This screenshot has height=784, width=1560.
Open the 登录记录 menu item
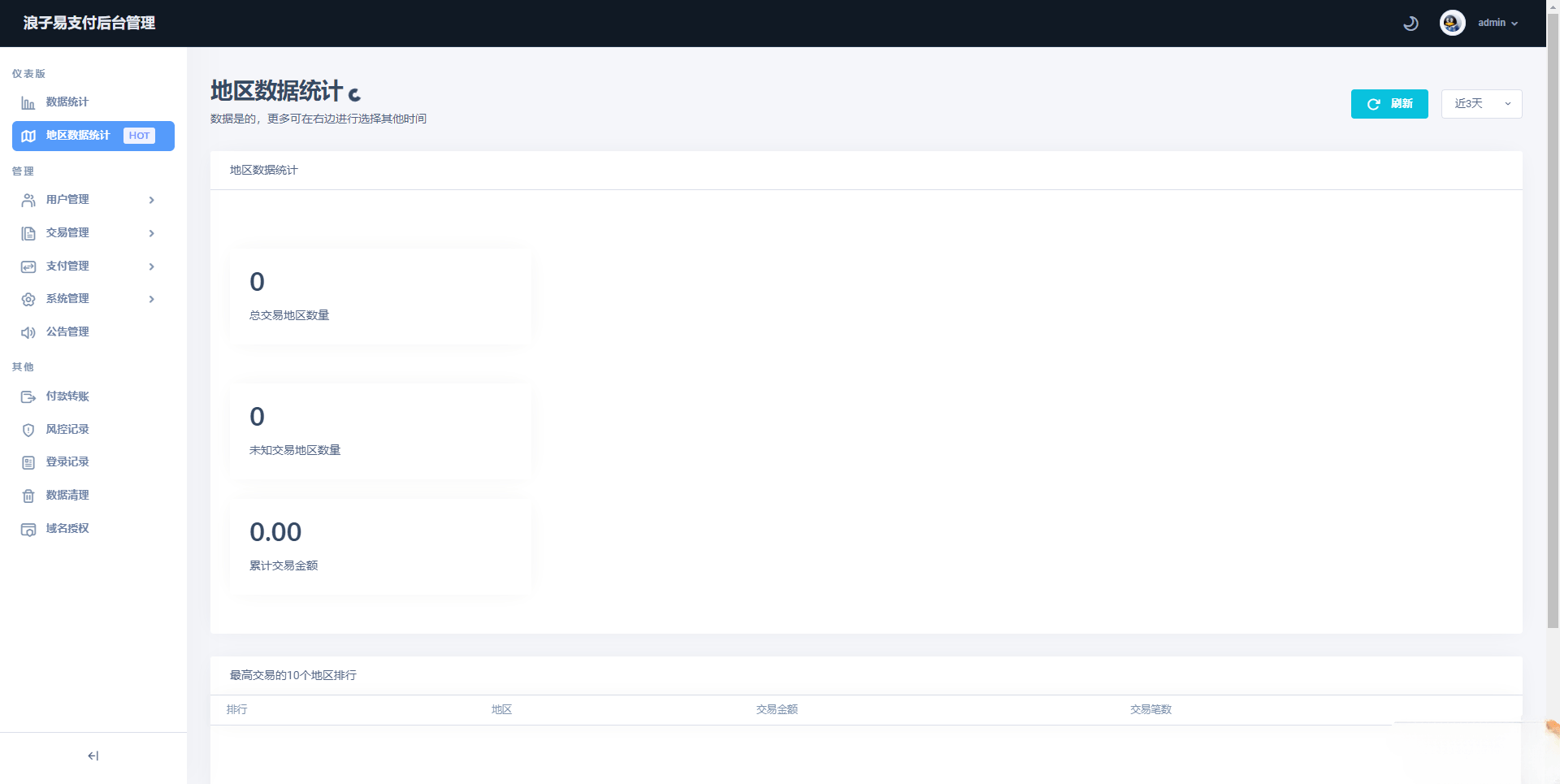click(x=67, y=462)
